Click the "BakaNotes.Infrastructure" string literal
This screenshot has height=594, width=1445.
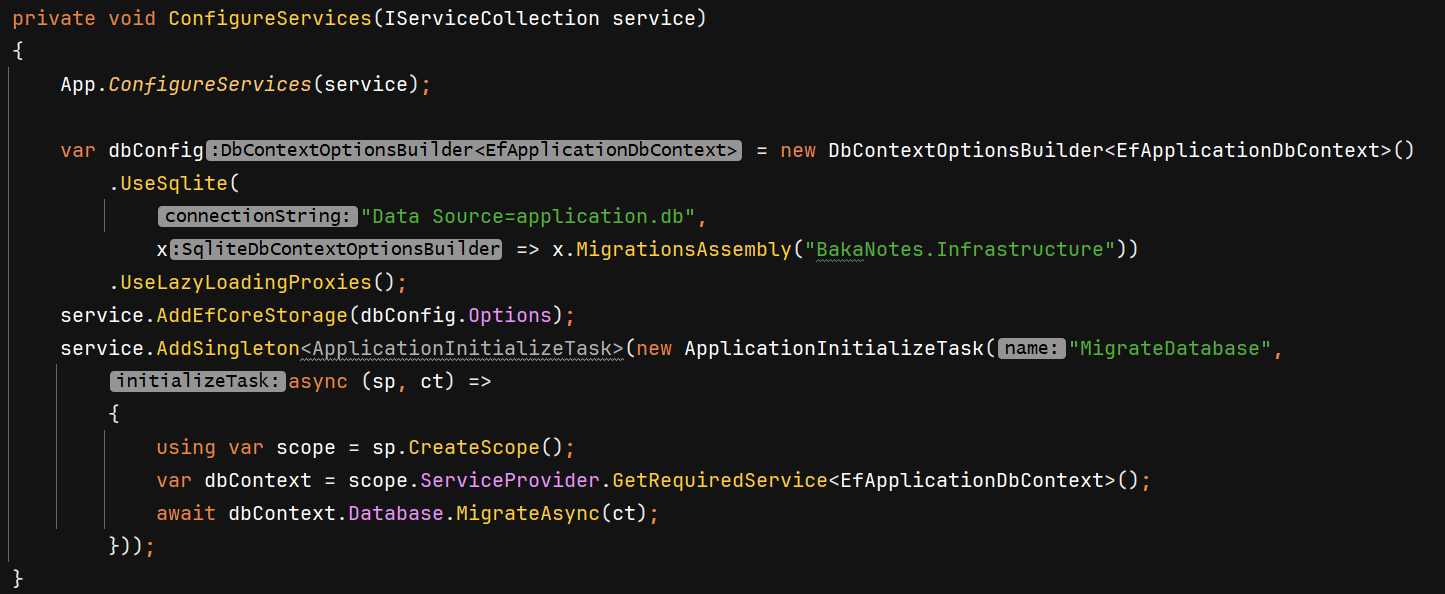(x=960, y=249)
